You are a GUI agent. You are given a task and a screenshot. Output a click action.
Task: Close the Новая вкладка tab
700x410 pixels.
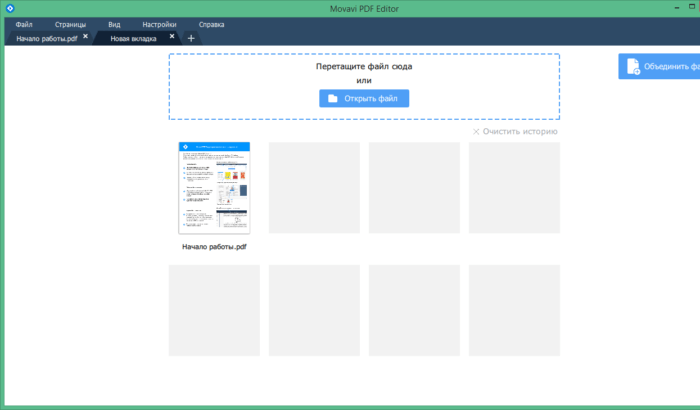tap(172, 36)
